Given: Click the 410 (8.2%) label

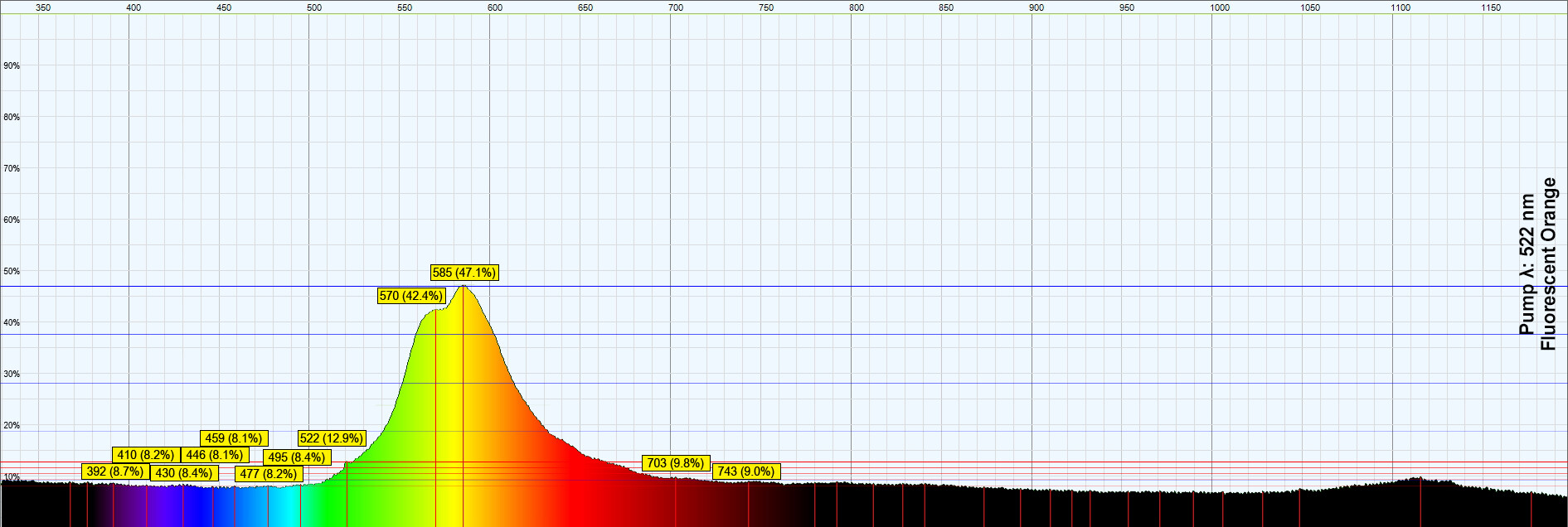Looking at the screenshot, I should tap(146, 455).
